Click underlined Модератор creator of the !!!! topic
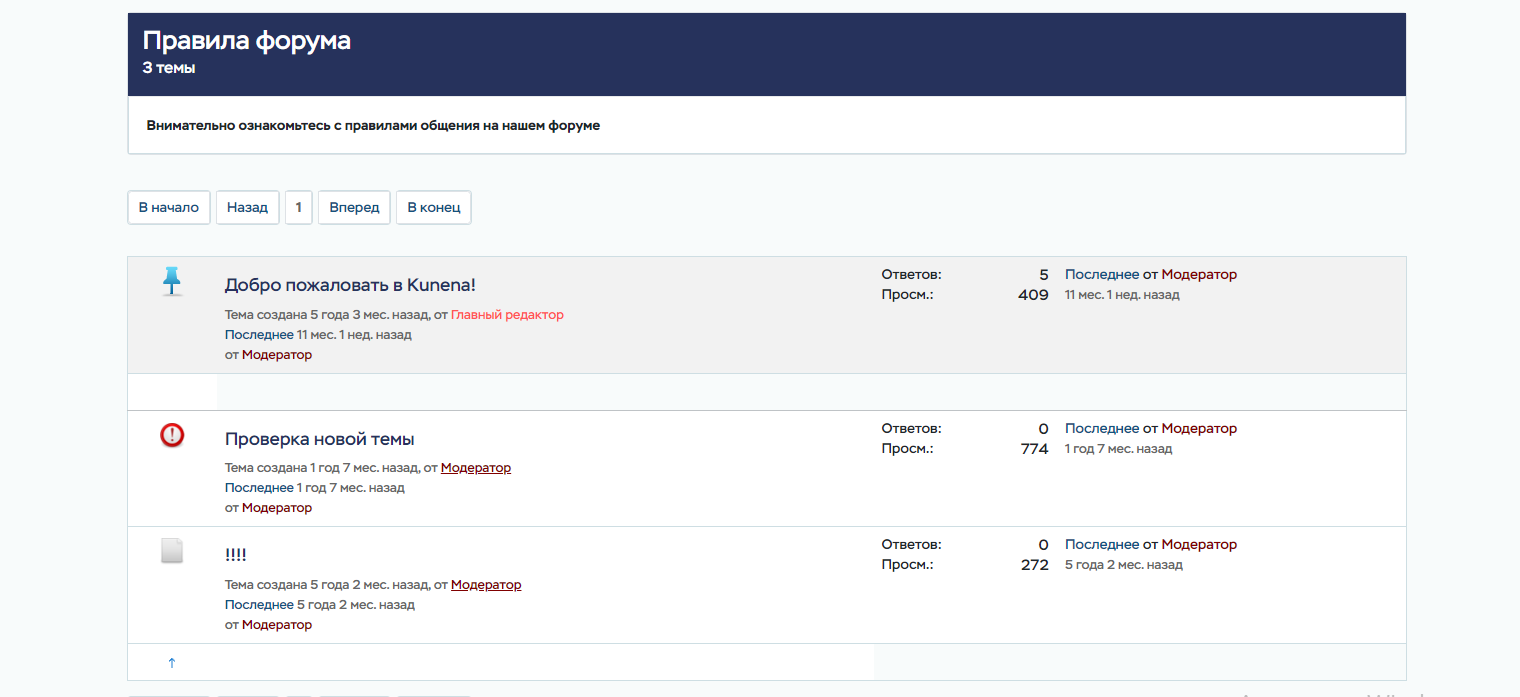 click(x=486, y=585)
